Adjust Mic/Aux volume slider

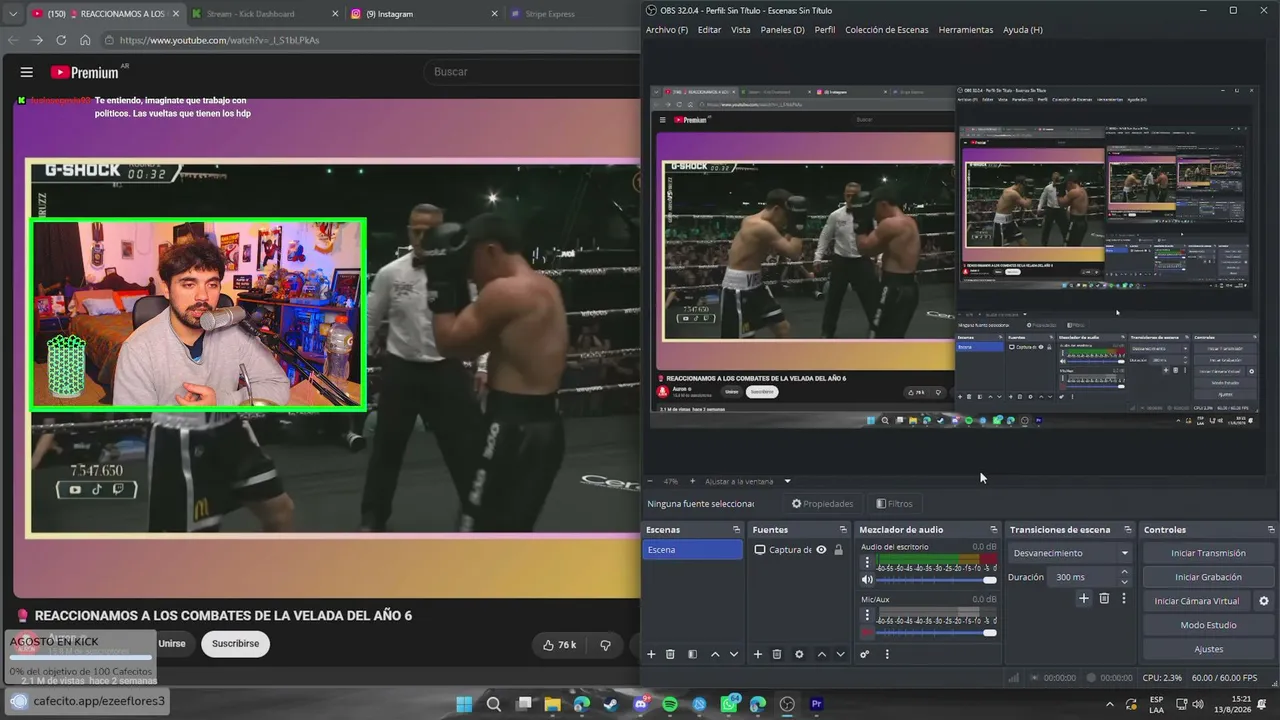coord(936,633)
